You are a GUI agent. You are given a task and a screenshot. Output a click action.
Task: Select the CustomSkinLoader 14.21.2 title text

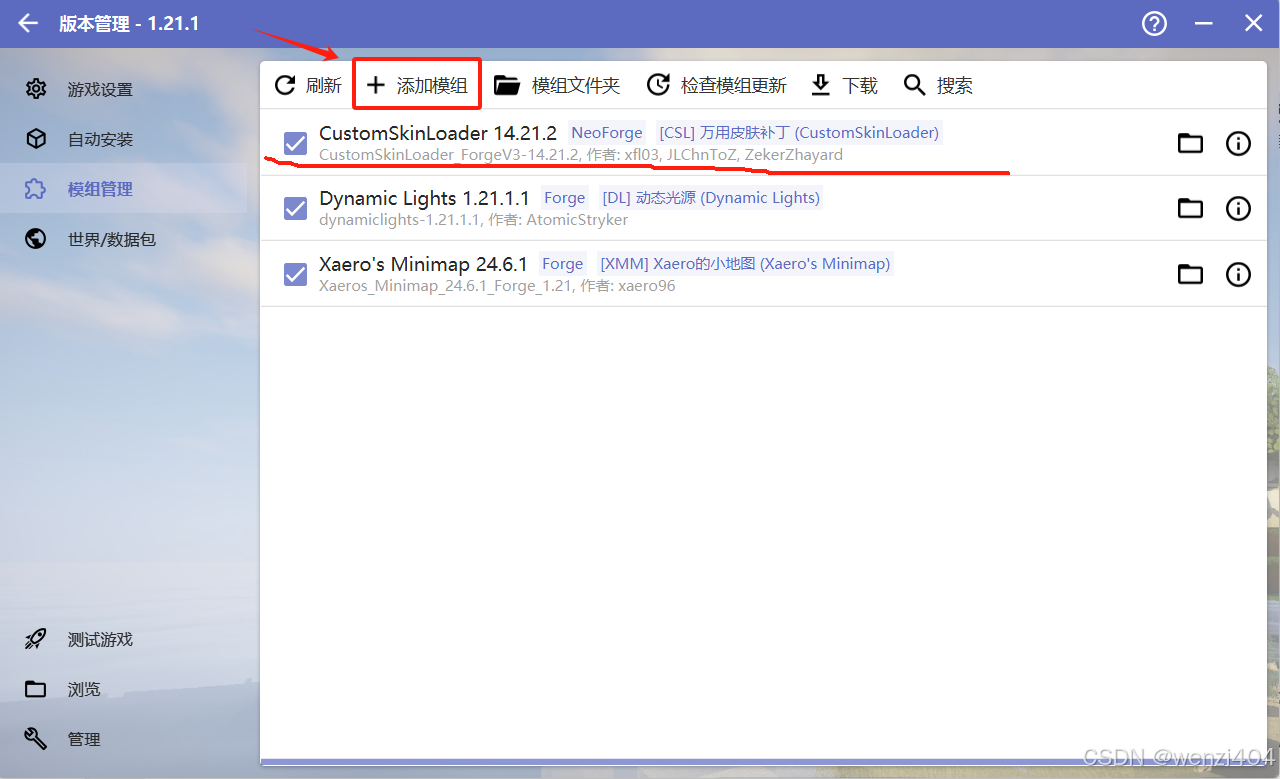pos(438,133)
